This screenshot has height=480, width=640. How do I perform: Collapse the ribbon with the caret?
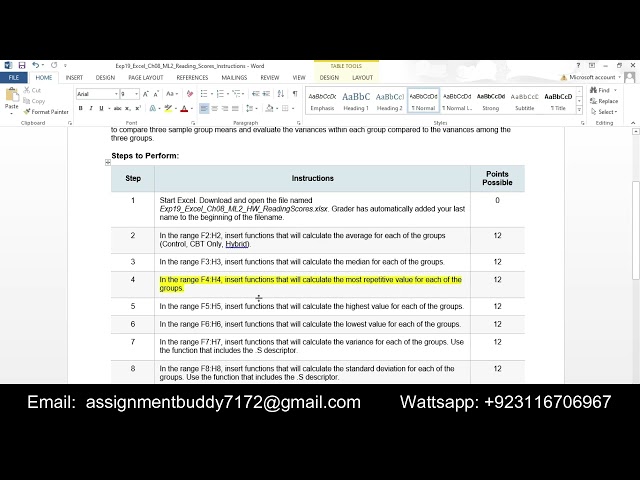(633, 123)
